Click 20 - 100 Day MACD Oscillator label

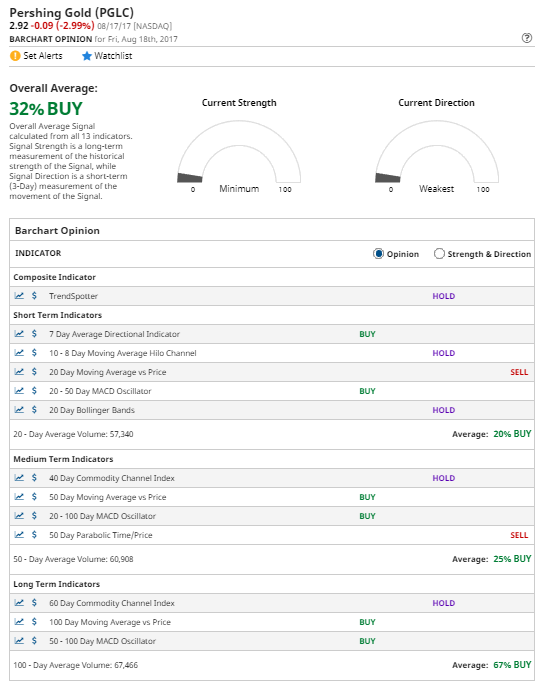click(x=102, y=516)
